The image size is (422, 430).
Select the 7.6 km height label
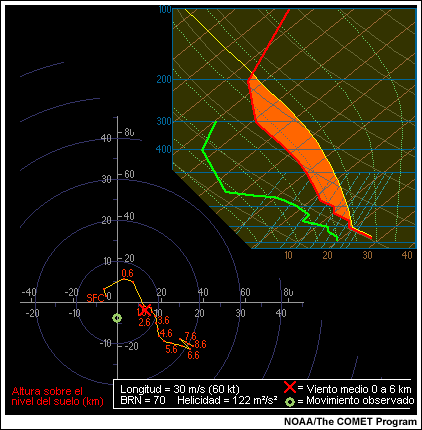point(190,336)
